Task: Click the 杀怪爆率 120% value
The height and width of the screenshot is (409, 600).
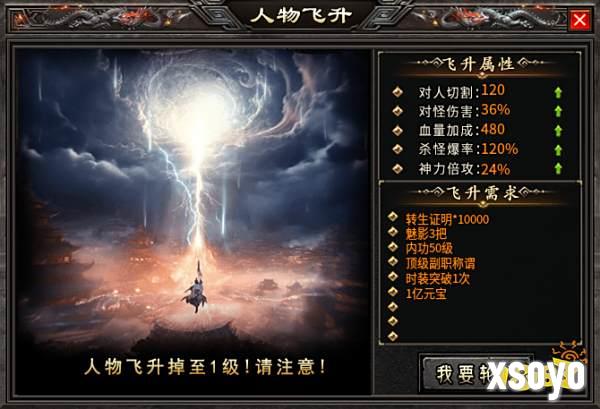Action: coord(499,149)
